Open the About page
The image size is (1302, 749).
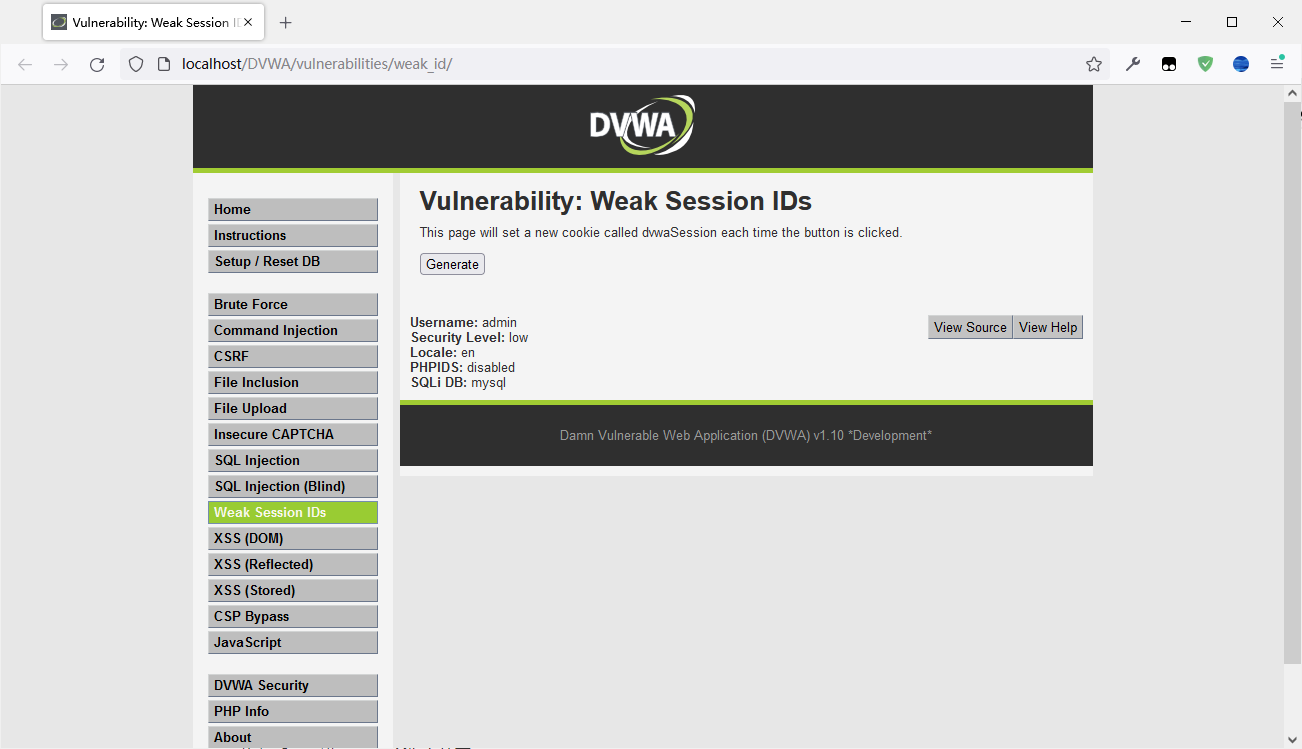293,737
